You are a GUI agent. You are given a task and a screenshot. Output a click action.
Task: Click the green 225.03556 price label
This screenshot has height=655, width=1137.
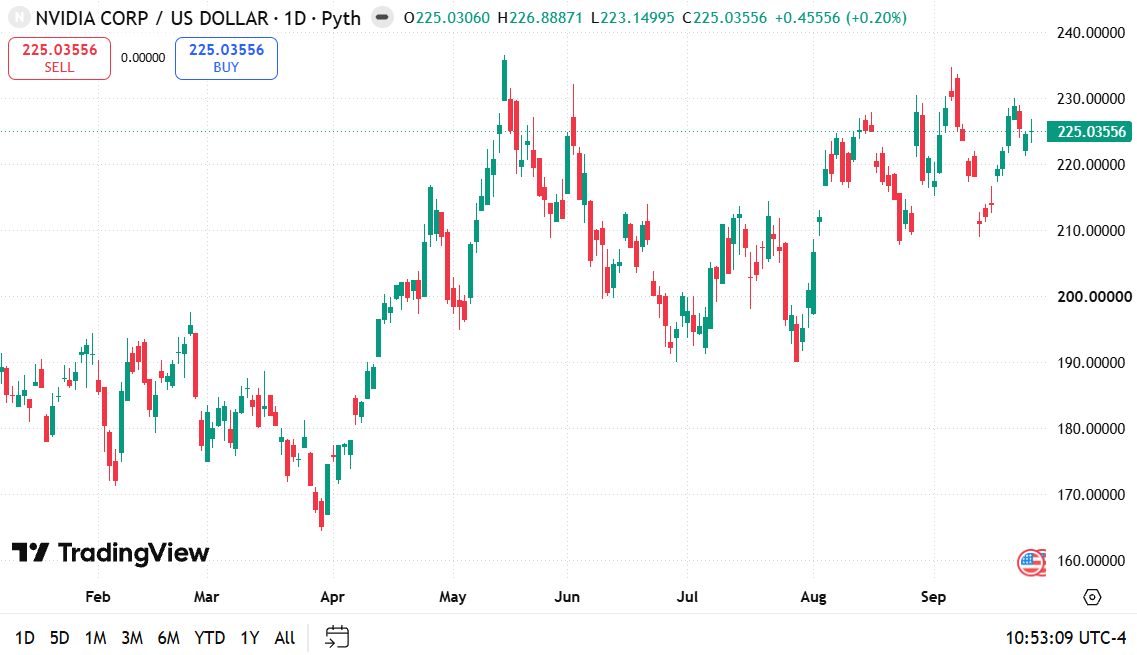(x=1089, y=131)
